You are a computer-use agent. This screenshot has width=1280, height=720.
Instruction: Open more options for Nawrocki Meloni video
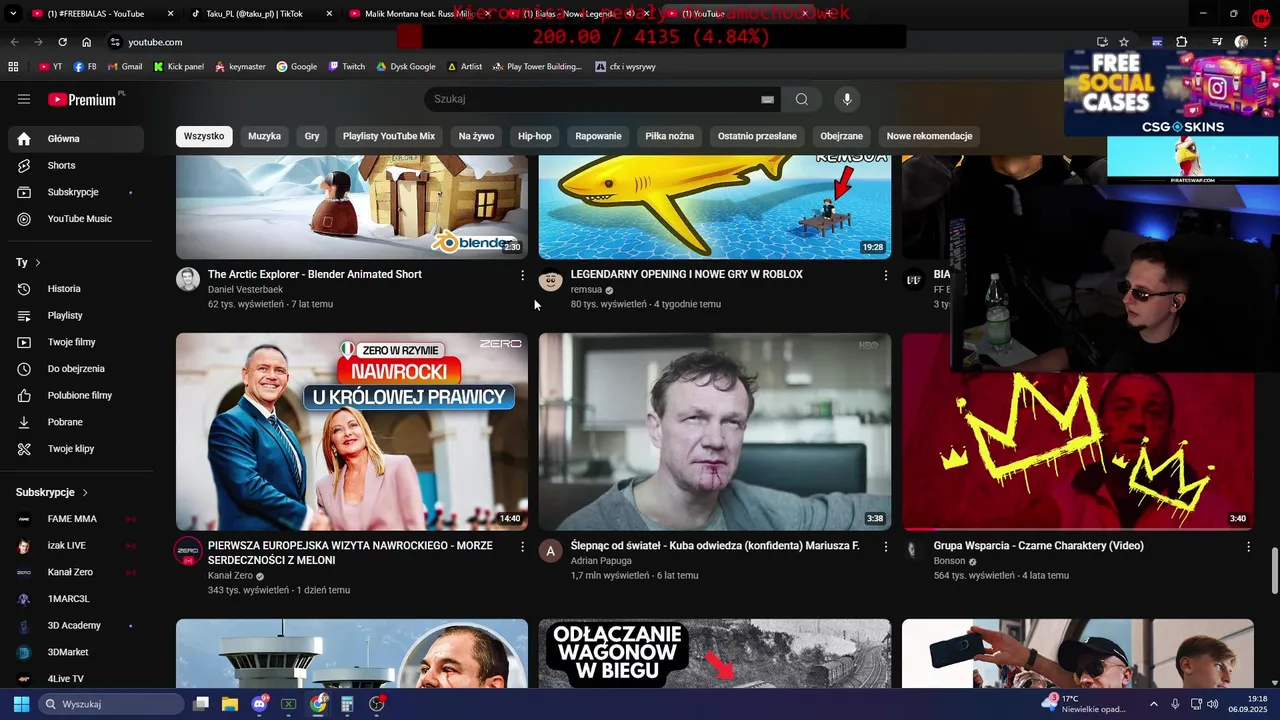(x=522, y=547)
